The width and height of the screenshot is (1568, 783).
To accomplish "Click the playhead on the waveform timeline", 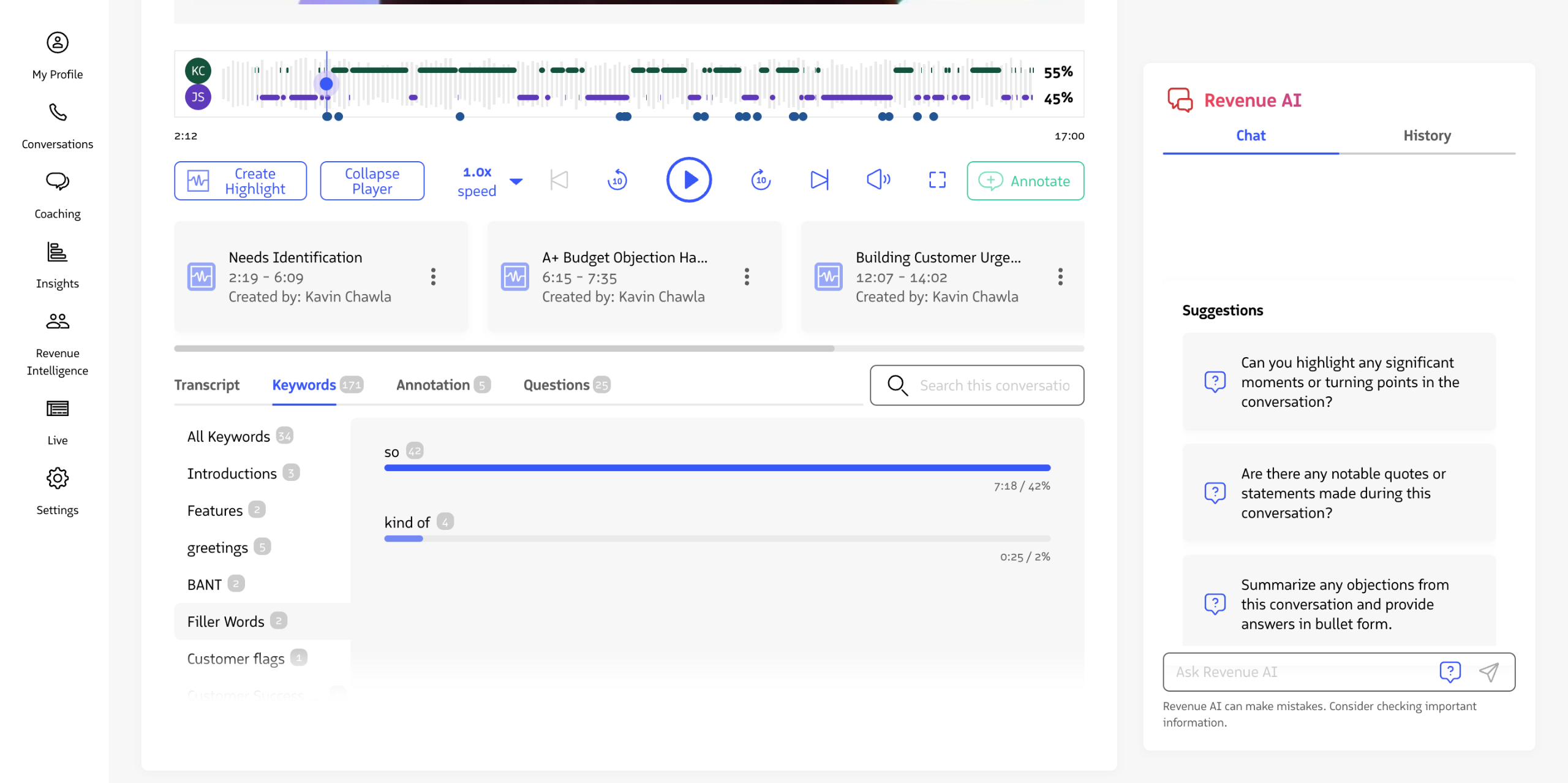I will [326, 84].
